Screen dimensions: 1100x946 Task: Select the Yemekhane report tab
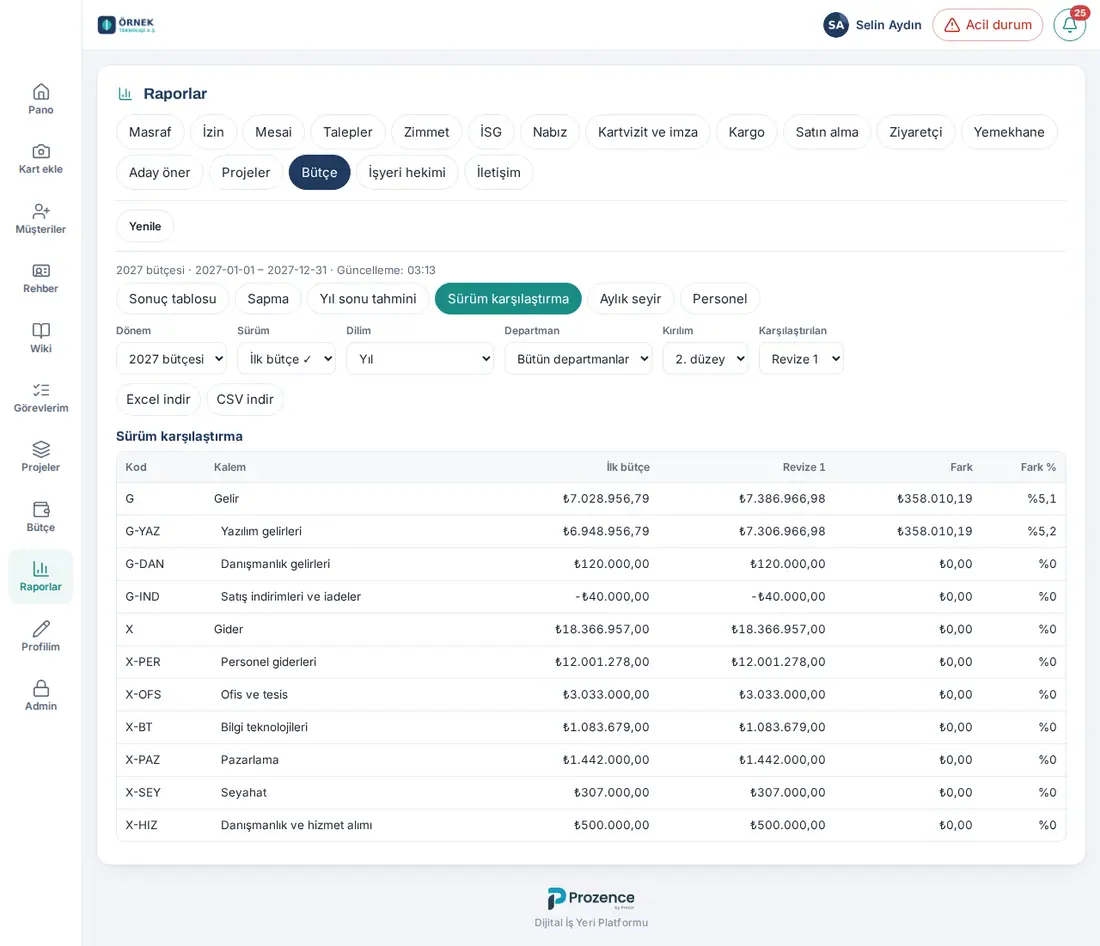[x=1009, y=132]
